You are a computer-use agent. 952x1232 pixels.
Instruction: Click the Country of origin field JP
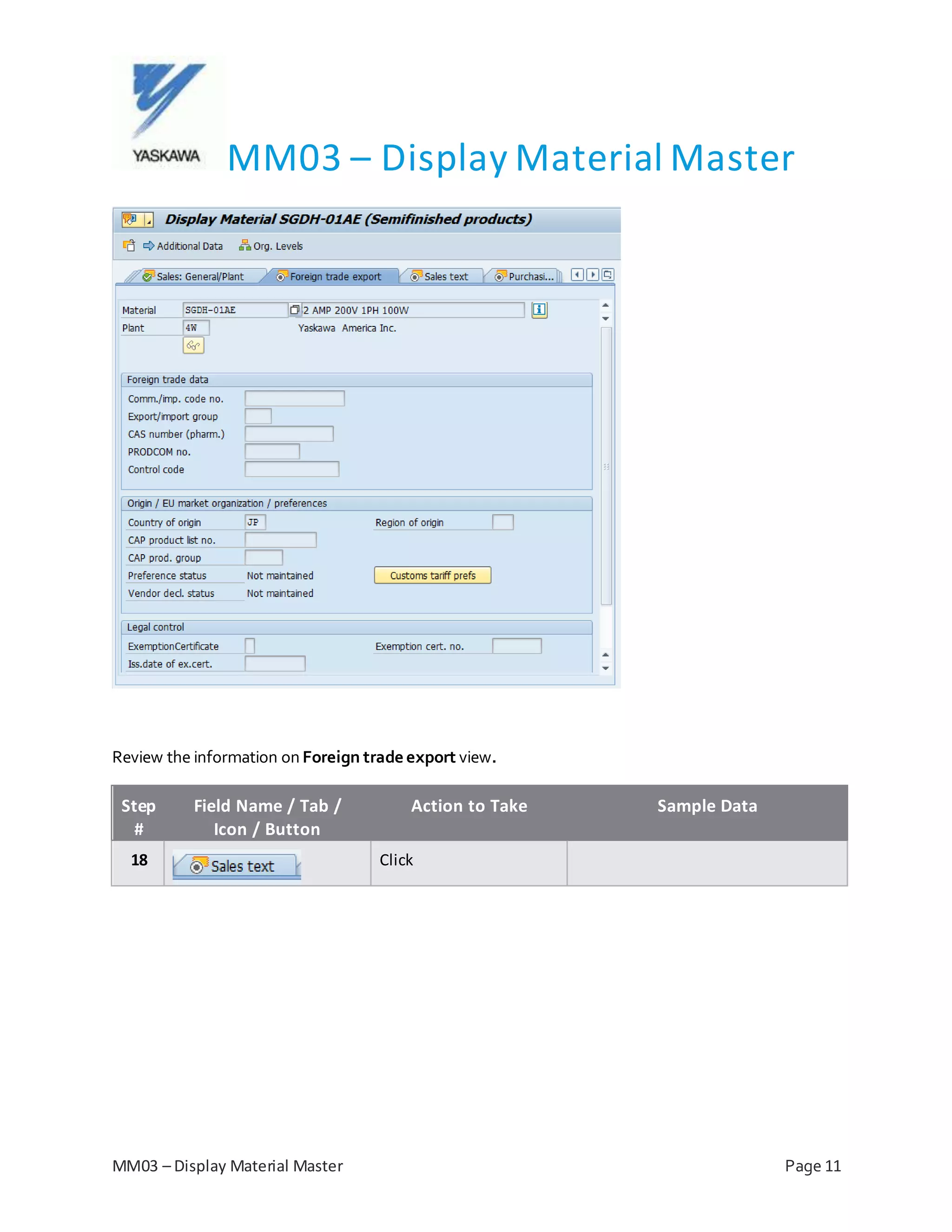tap(255, 523)
